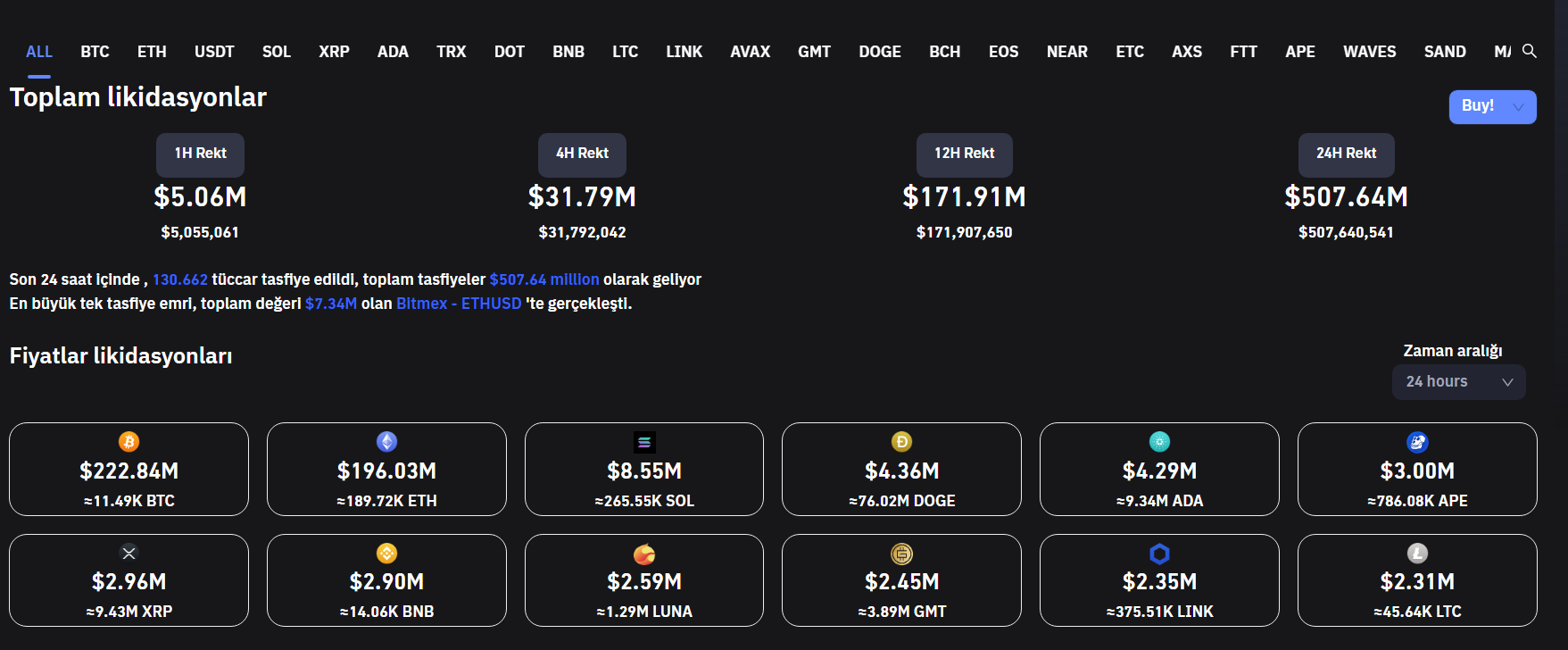Select the BNB coin icon
This screenshot has height=650, width=1568.
[x=386, y=554]
